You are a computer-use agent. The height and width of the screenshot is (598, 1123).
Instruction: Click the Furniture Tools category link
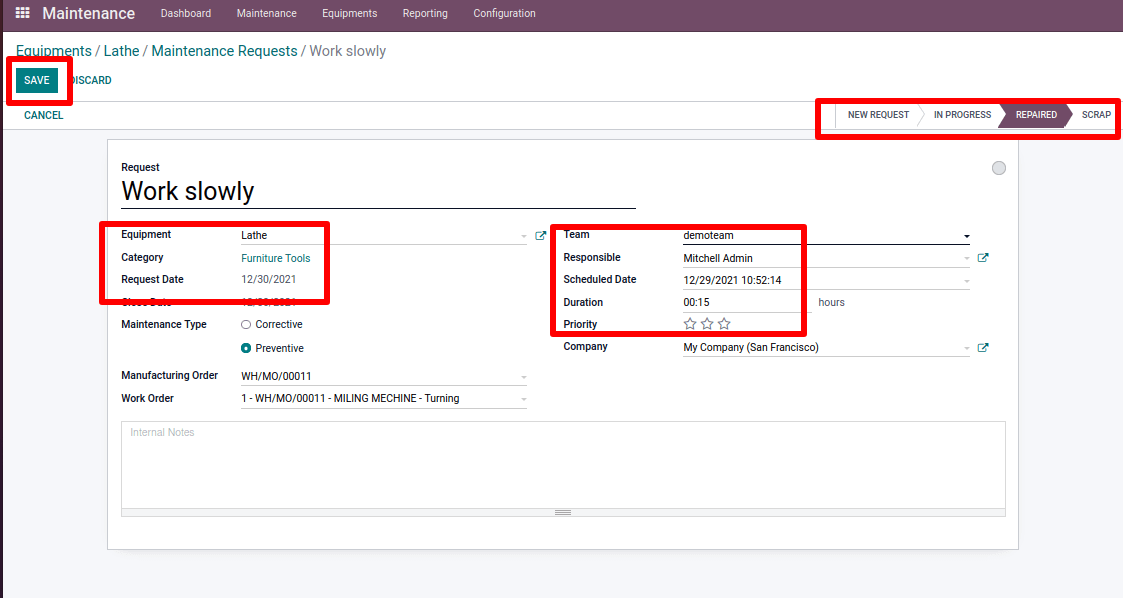[275, 258]
